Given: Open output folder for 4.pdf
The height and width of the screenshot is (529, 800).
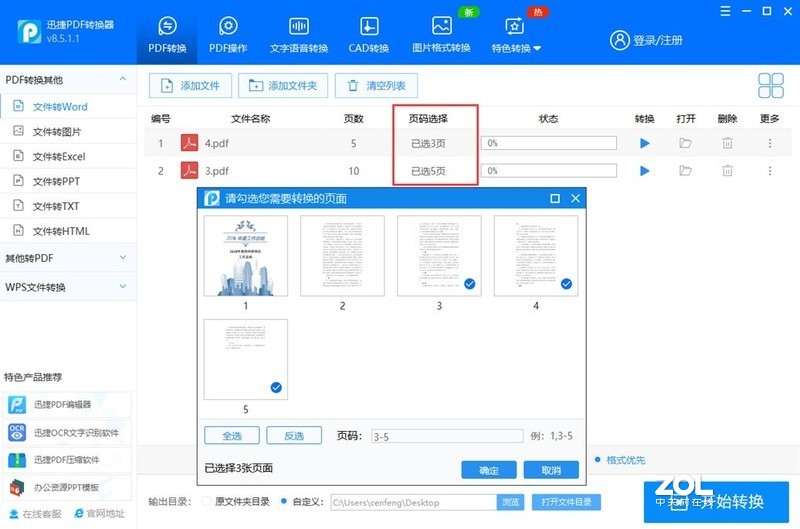Looking at the screenshot, I should pyautogui.click(x=685, y=143).
